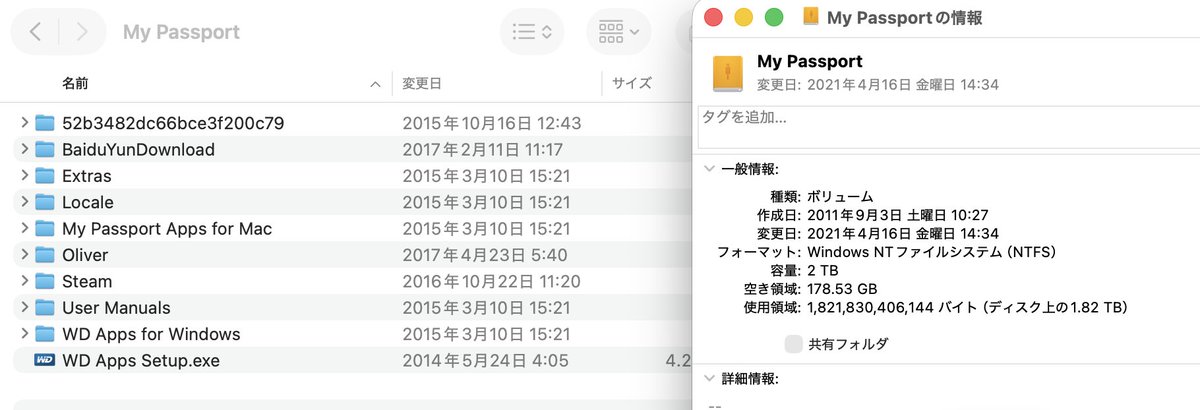
Task: Expand the WD Apps for Windows folder
Action: pyautogui.click(x=23, y=334)
